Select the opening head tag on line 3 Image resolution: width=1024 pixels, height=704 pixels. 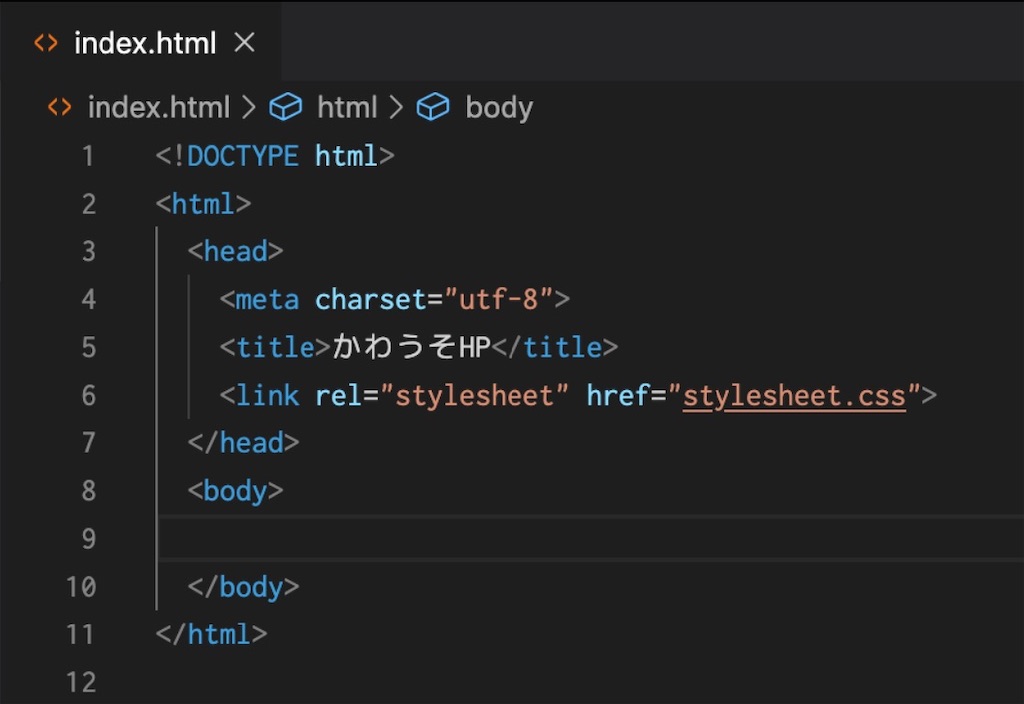point(235,251)
